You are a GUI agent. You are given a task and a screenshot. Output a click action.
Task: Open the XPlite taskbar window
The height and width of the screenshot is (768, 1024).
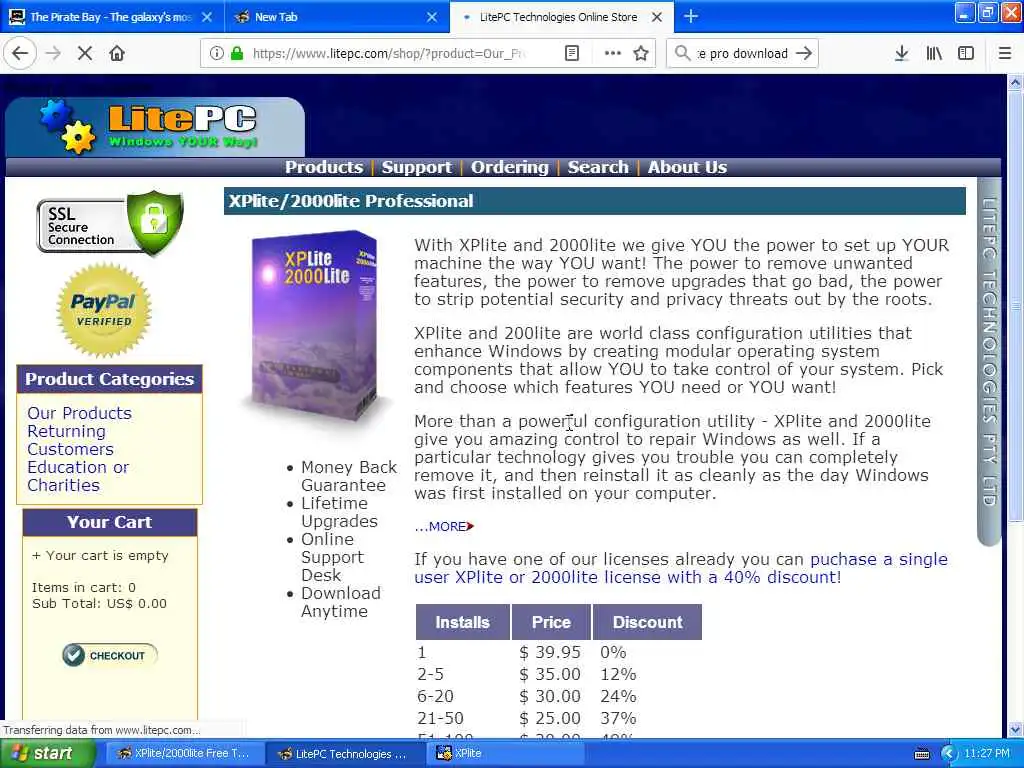[x=505, y=754]
